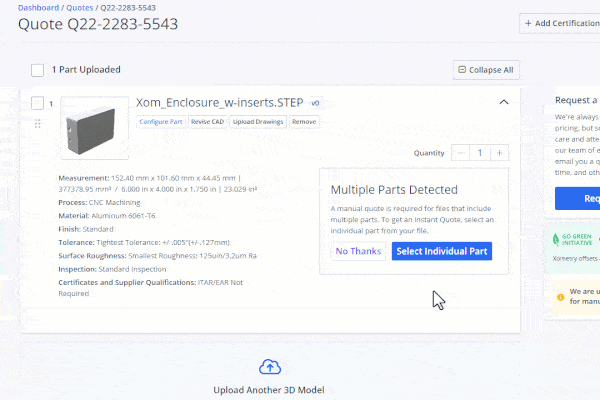The image size is (600, 400).
Task: Increase quantity with plus button
Action: 500,153
